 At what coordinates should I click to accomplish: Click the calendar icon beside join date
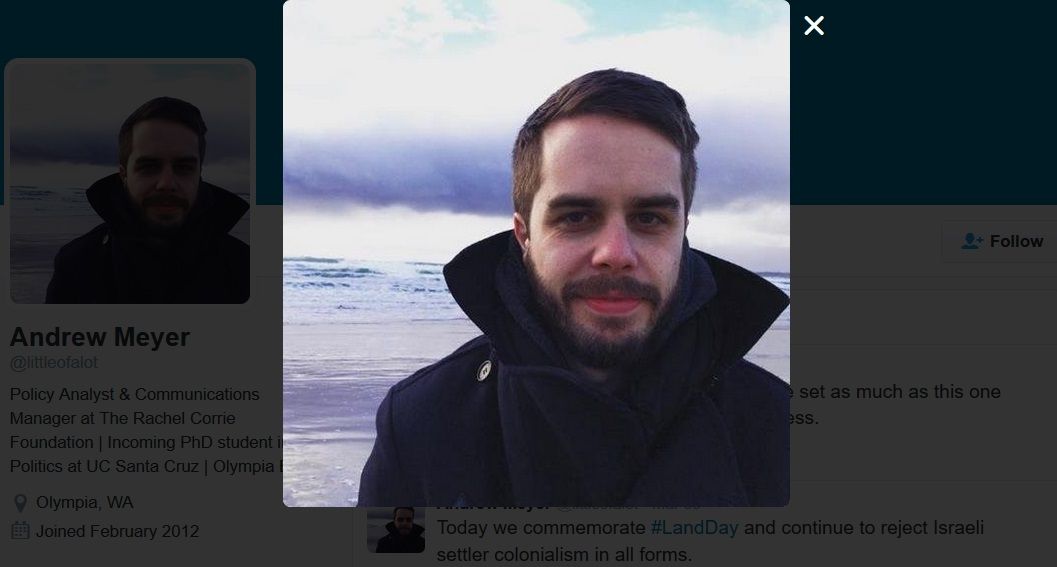pyautogui.click(x=20, y=531)
